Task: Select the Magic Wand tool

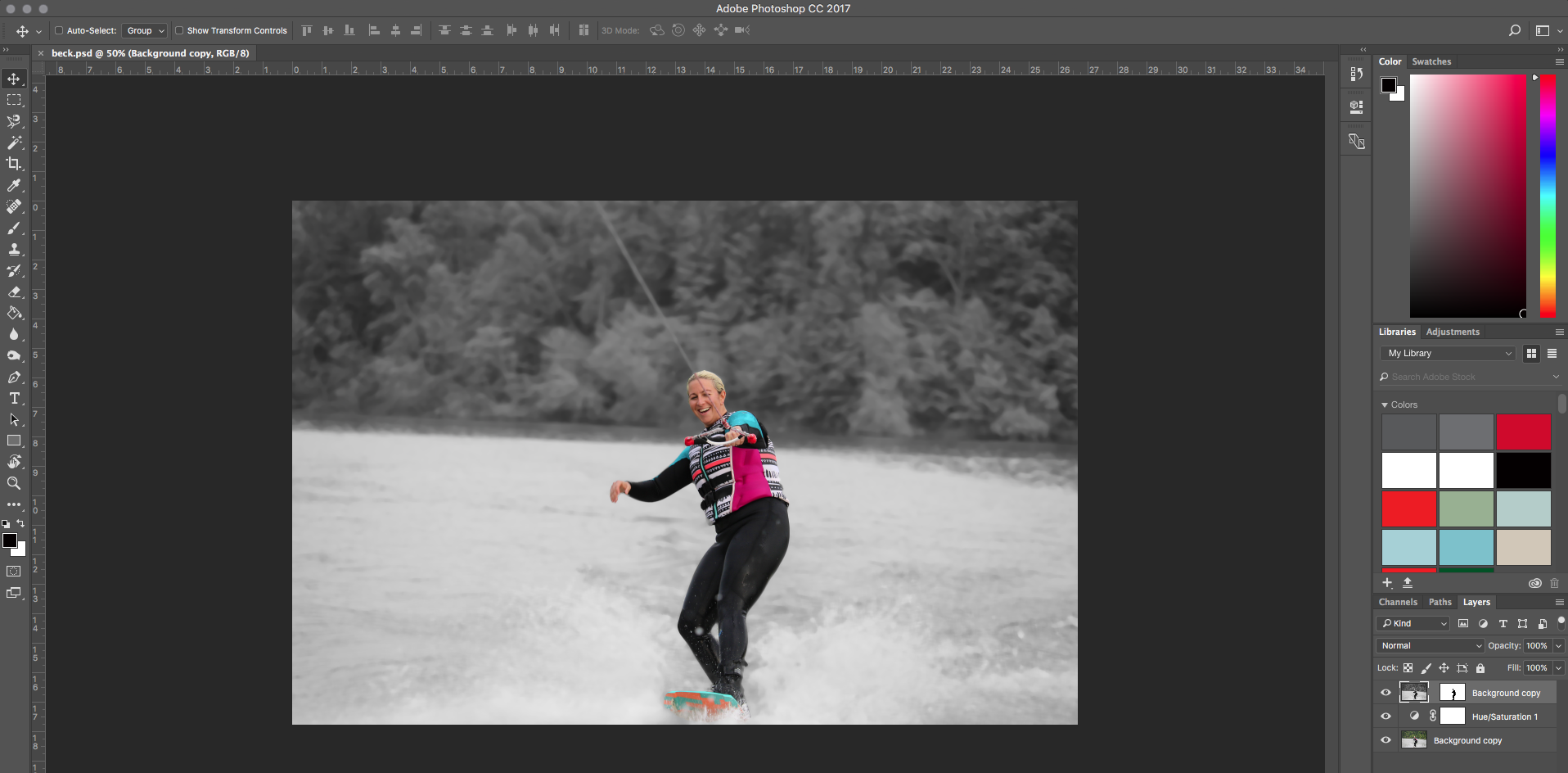Action: [x=14, y=142]
